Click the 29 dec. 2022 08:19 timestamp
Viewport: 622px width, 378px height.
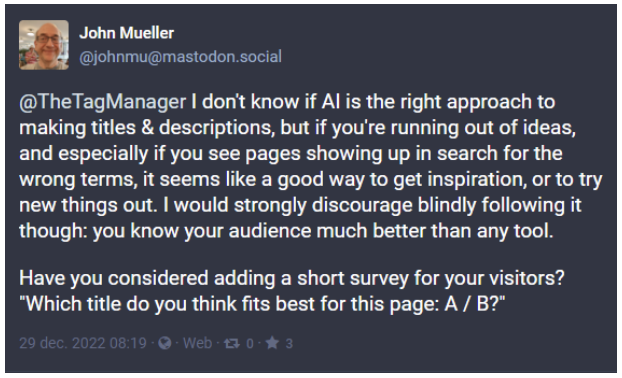83,343
